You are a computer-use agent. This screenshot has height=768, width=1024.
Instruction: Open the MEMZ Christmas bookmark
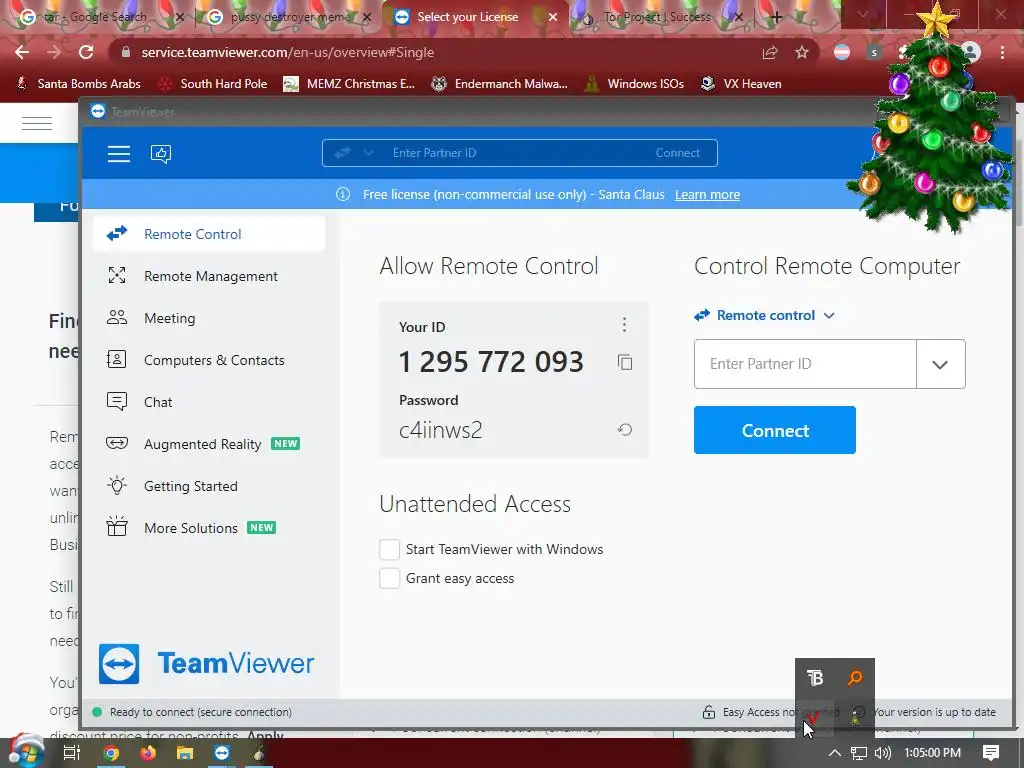tap(349, 84)
